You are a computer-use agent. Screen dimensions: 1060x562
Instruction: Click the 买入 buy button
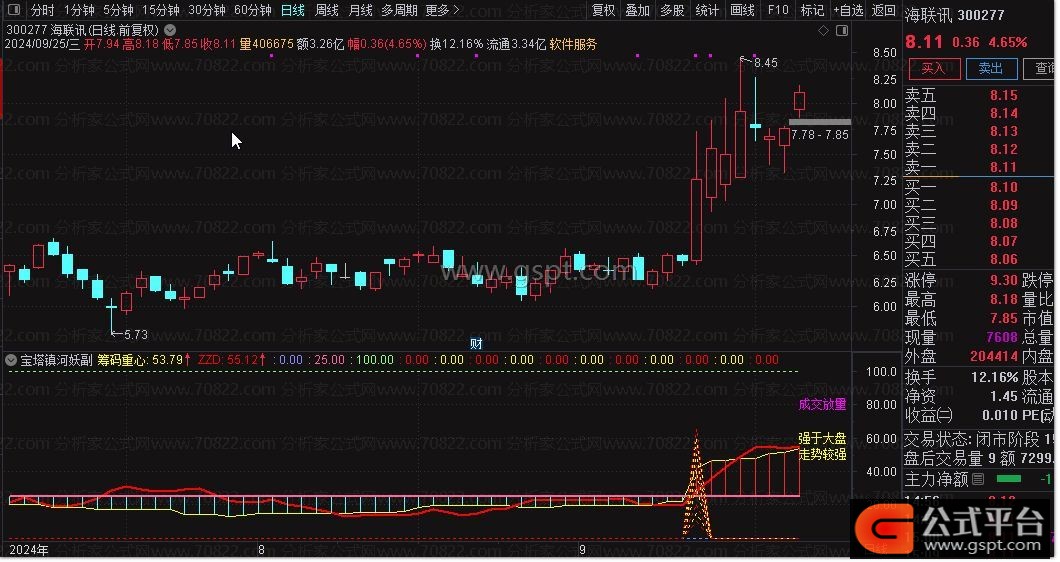tap(933, 69)
